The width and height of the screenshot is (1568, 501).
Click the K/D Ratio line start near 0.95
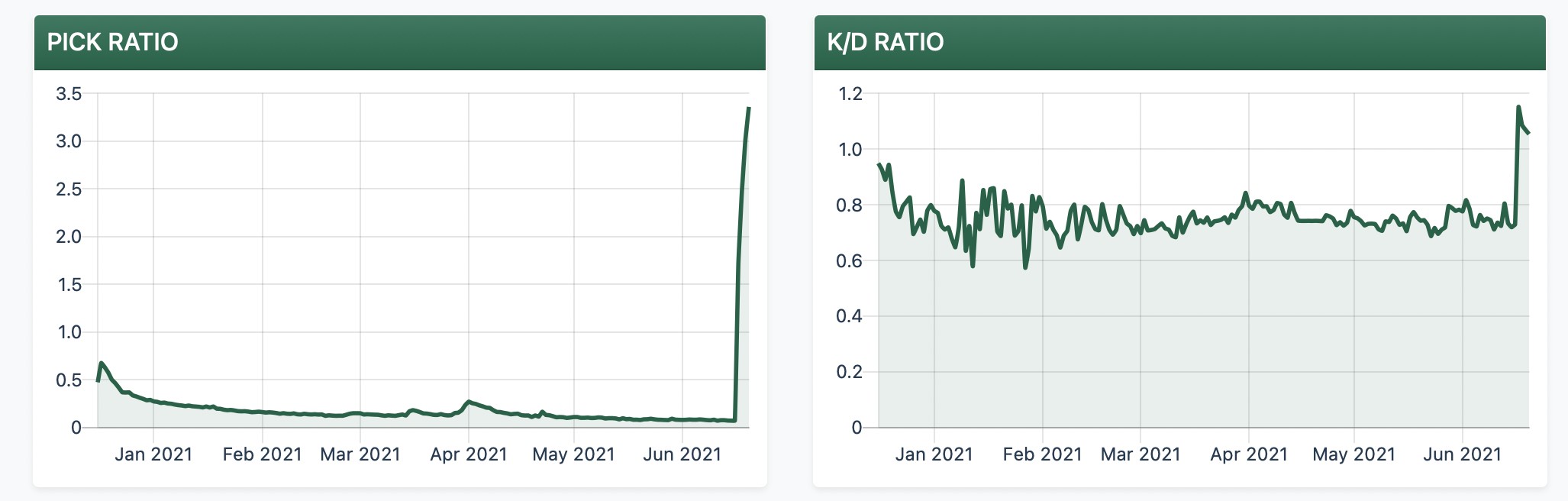tap(879, 164)
